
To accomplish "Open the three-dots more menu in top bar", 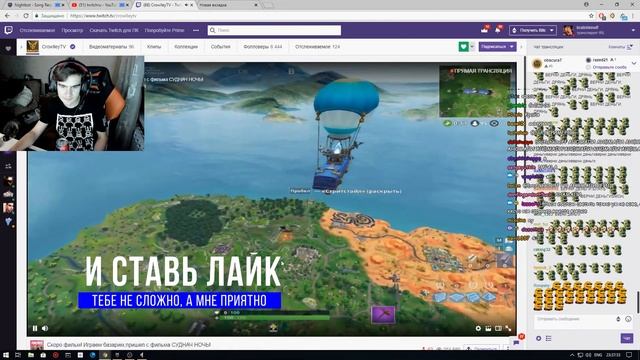I will (x=196, y=30).
